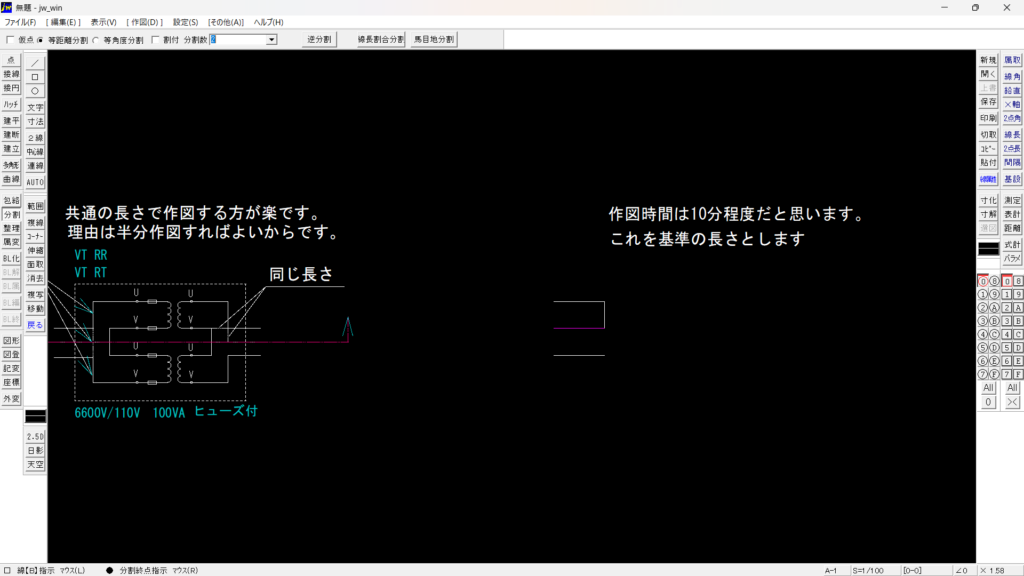The height and width of the screenshot is (576, 1024).
Task: Open the 分割数 dropdown list
Action: [x=271, y=40]
